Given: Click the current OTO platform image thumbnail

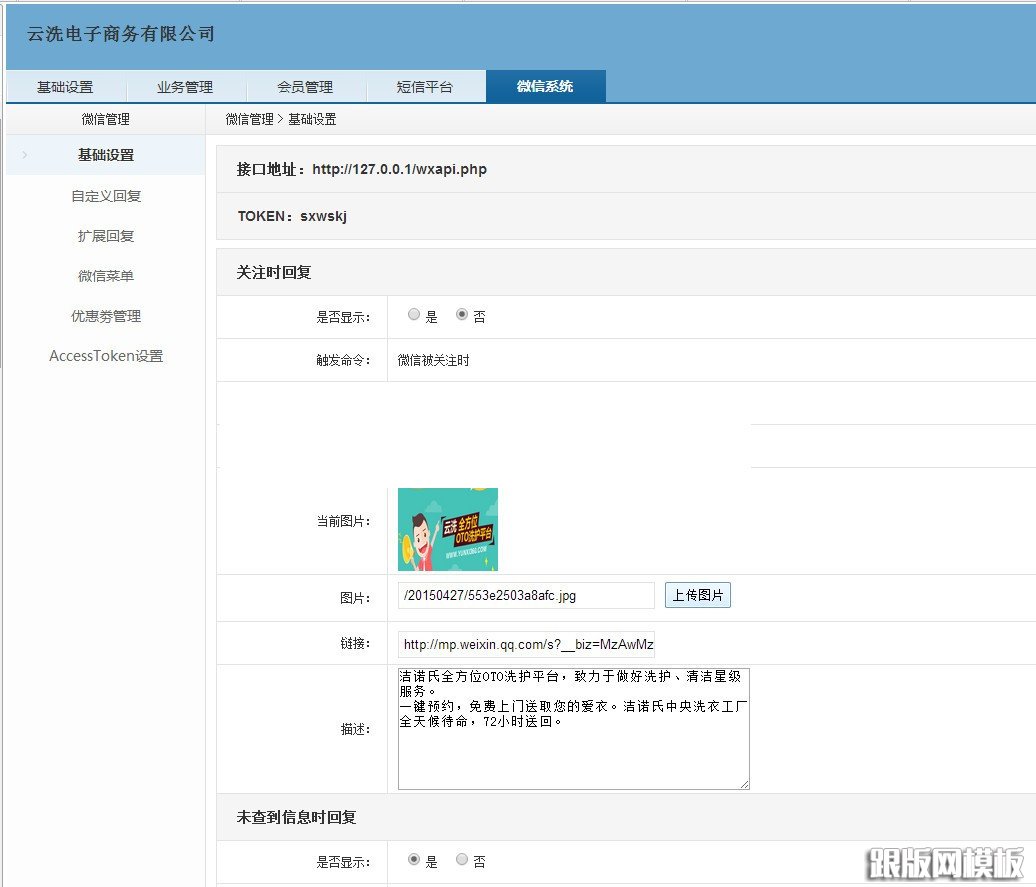Looking at the screenshot, I should [447, 529].
